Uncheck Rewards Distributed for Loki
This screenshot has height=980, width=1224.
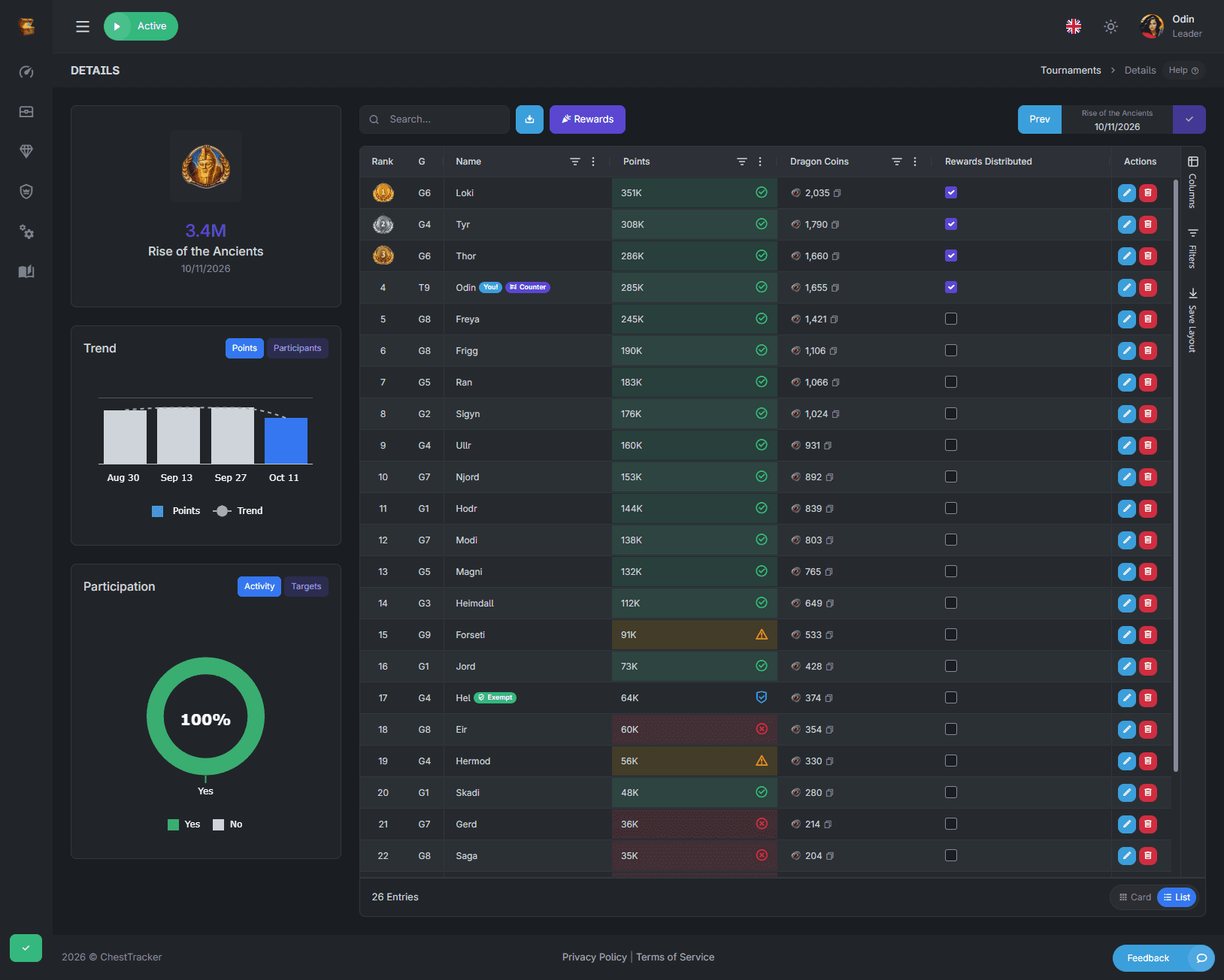click(951, 192)
